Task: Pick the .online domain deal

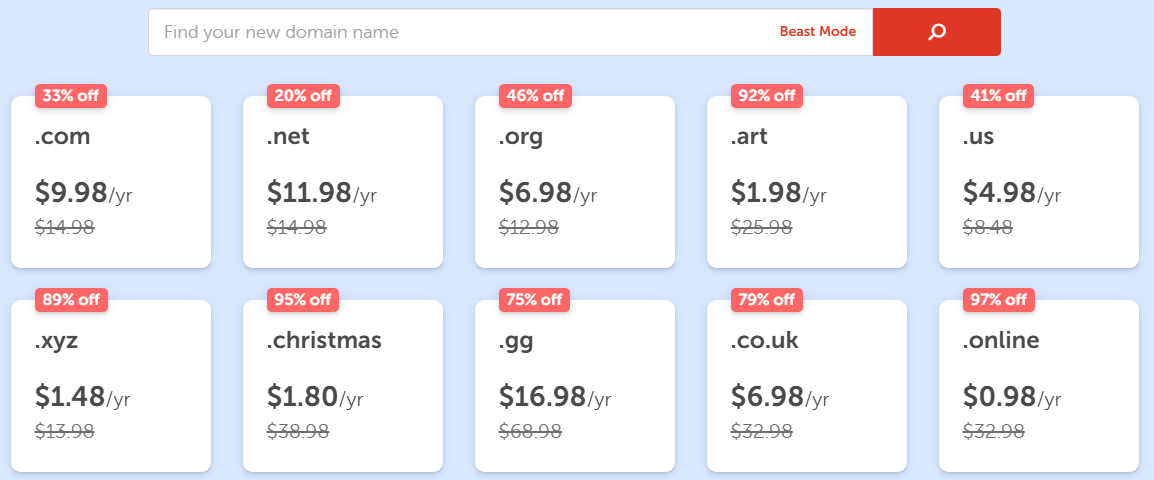Action: [x=1039, y=386]
